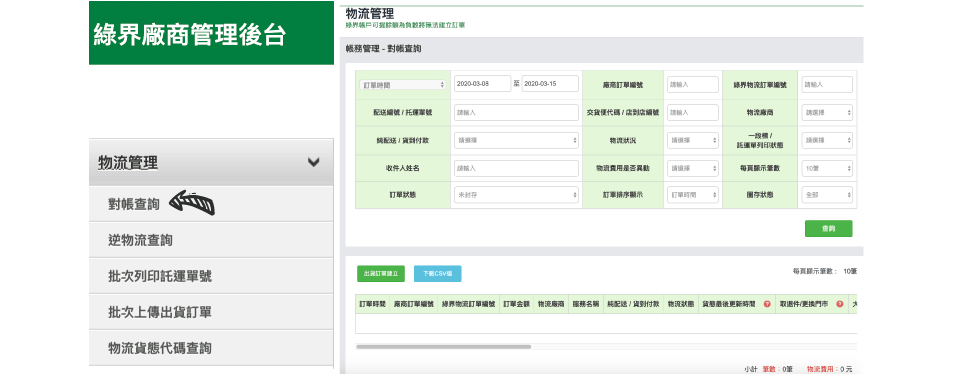The width and height of the screenshot is (960, 377).
Task: Open the 物流狀況 dropdown
Action: [692, 140]
